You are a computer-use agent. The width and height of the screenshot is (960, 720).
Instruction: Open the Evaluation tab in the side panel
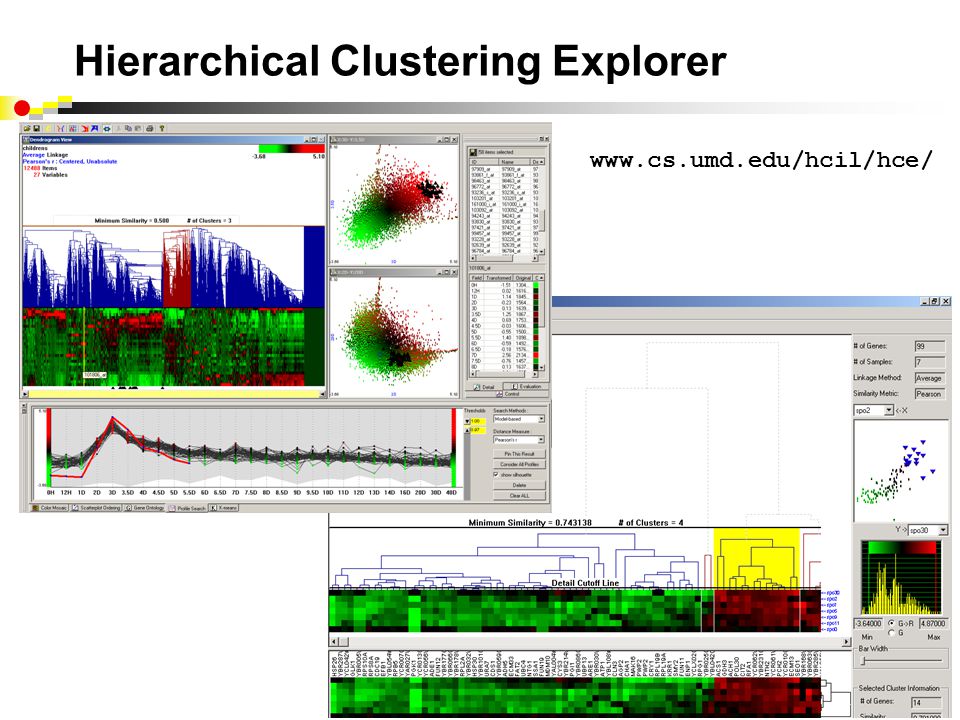tap(525, 387)
